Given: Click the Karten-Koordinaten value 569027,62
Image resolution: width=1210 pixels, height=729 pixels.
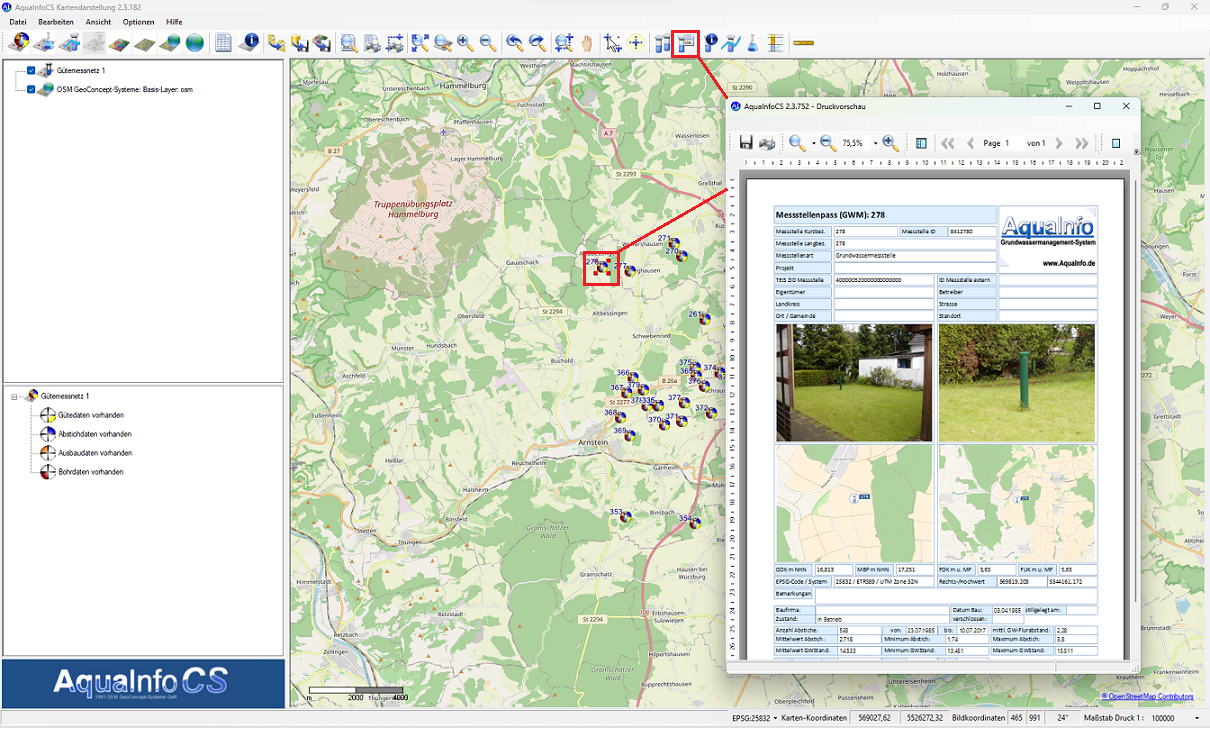Looking at the screenshot, I should click(875, 718).
